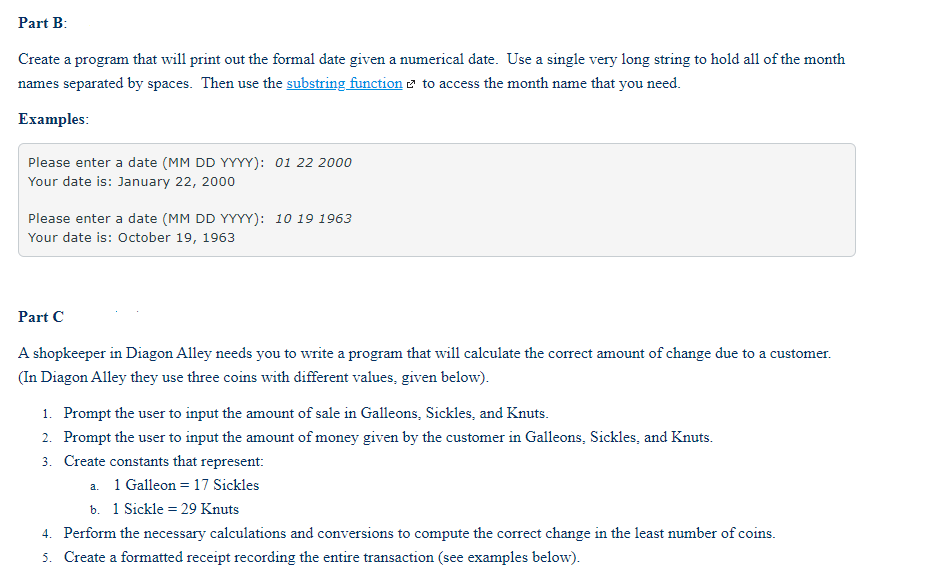Screen dimensions: 927x585
Task: Click list item 4 about least number of coins
Action: [x=419, y=533]
